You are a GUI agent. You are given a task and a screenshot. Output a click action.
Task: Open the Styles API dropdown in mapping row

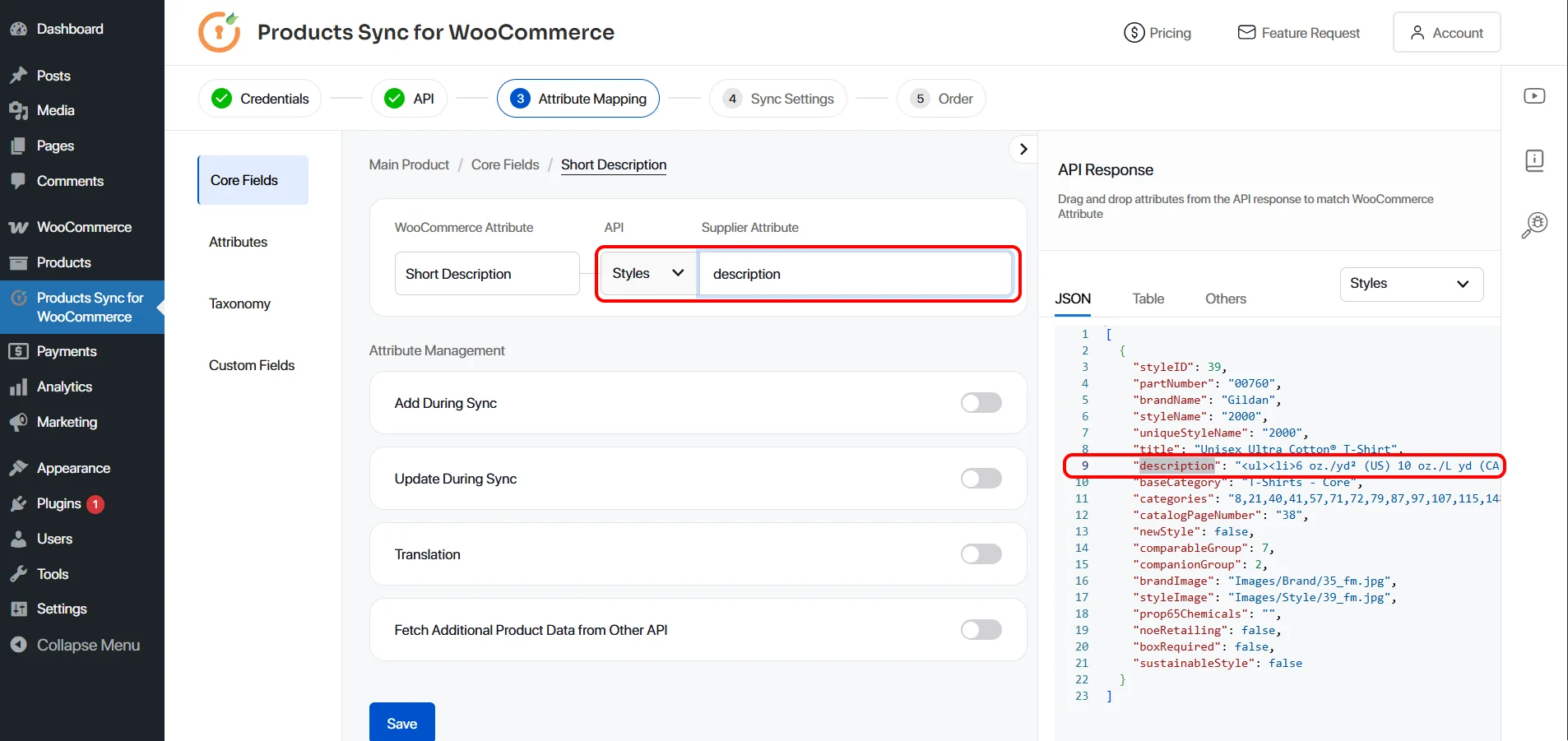pos(647,273)
